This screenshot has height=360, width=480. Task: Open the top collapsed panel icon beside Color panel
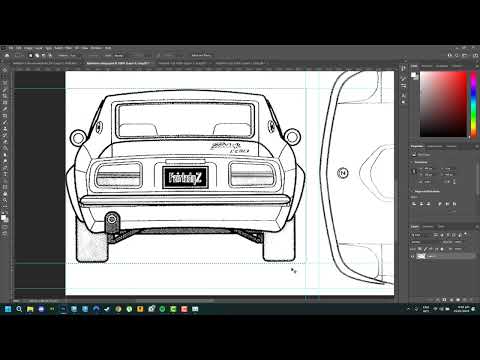pyautogui.click(x=403, y=68)
